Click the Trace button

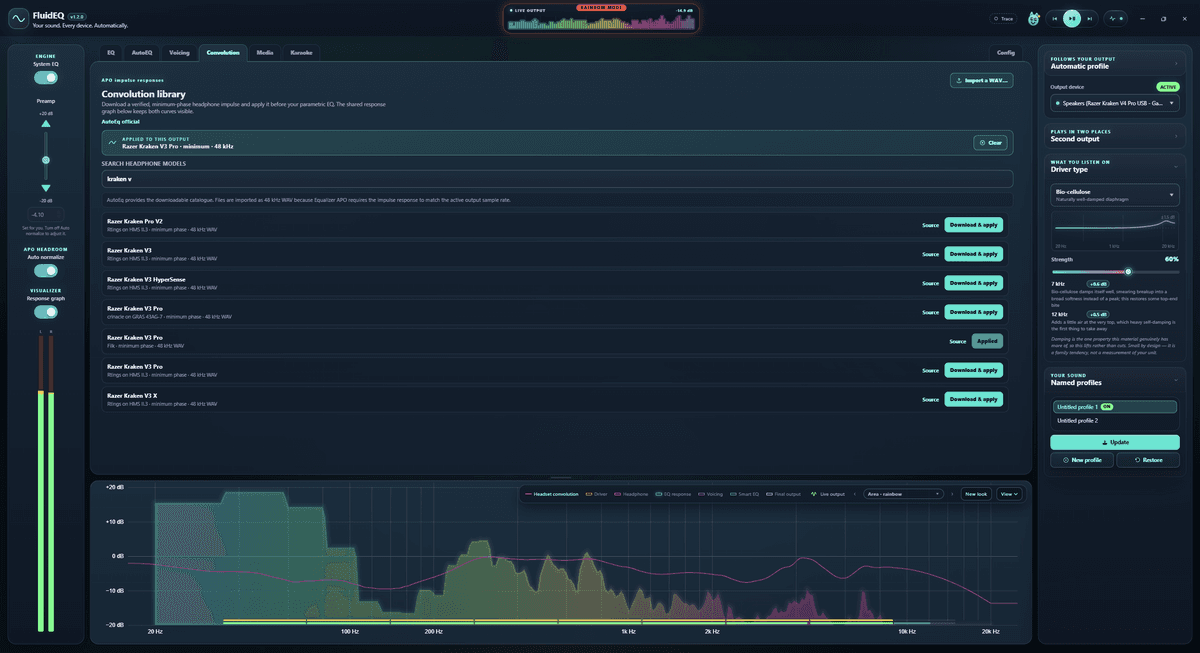tap(1003, 18)
